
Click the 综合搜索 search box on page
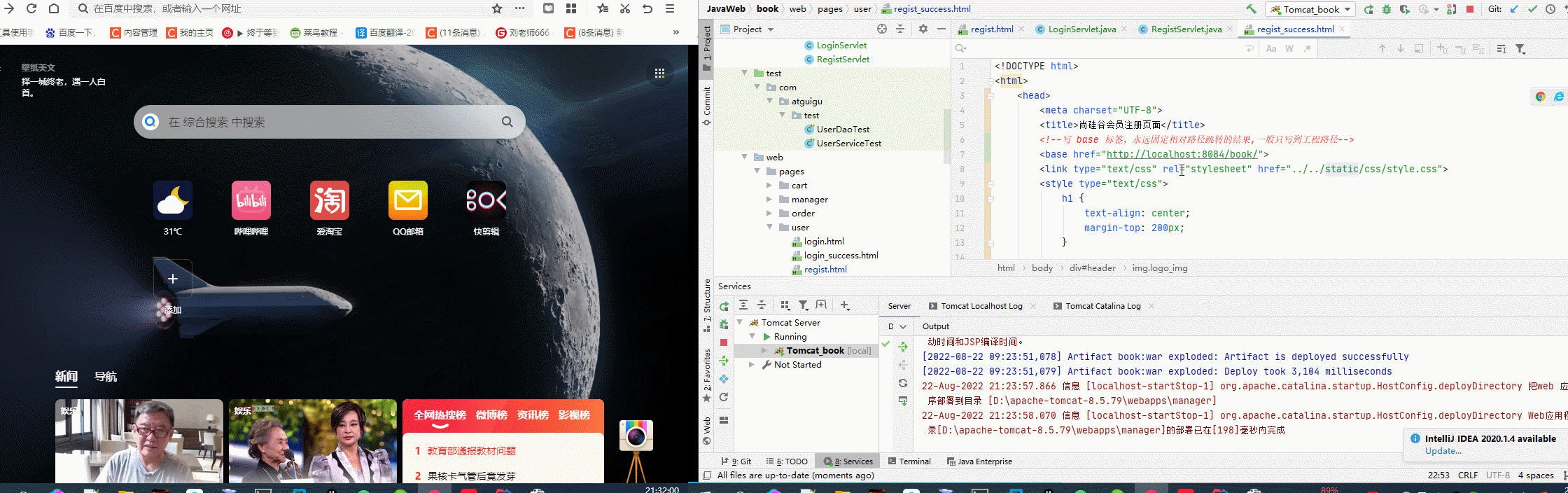pos(329,122)
